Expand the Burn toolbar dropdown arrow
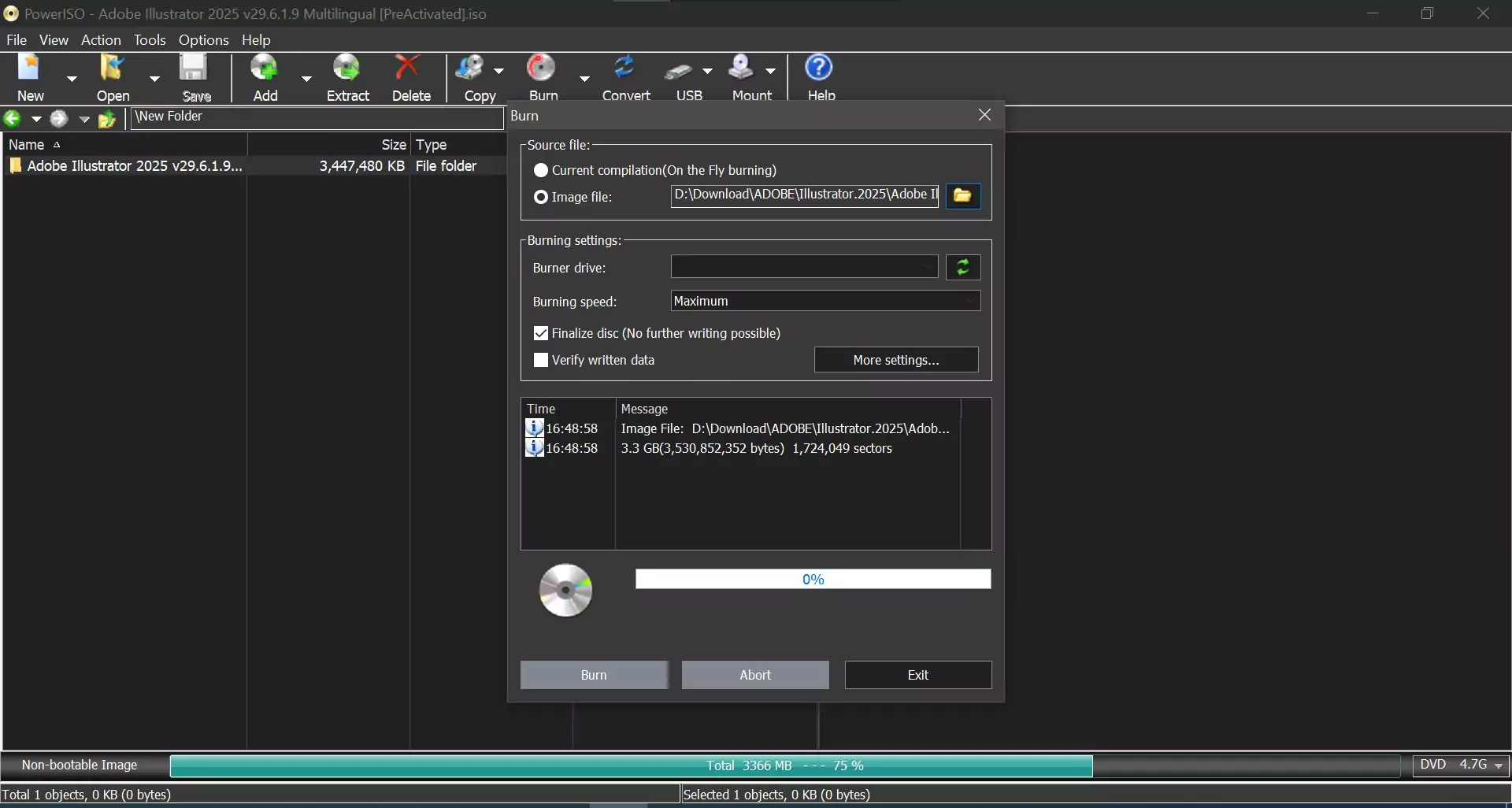1512x808 pixels. tap(584, 78)
